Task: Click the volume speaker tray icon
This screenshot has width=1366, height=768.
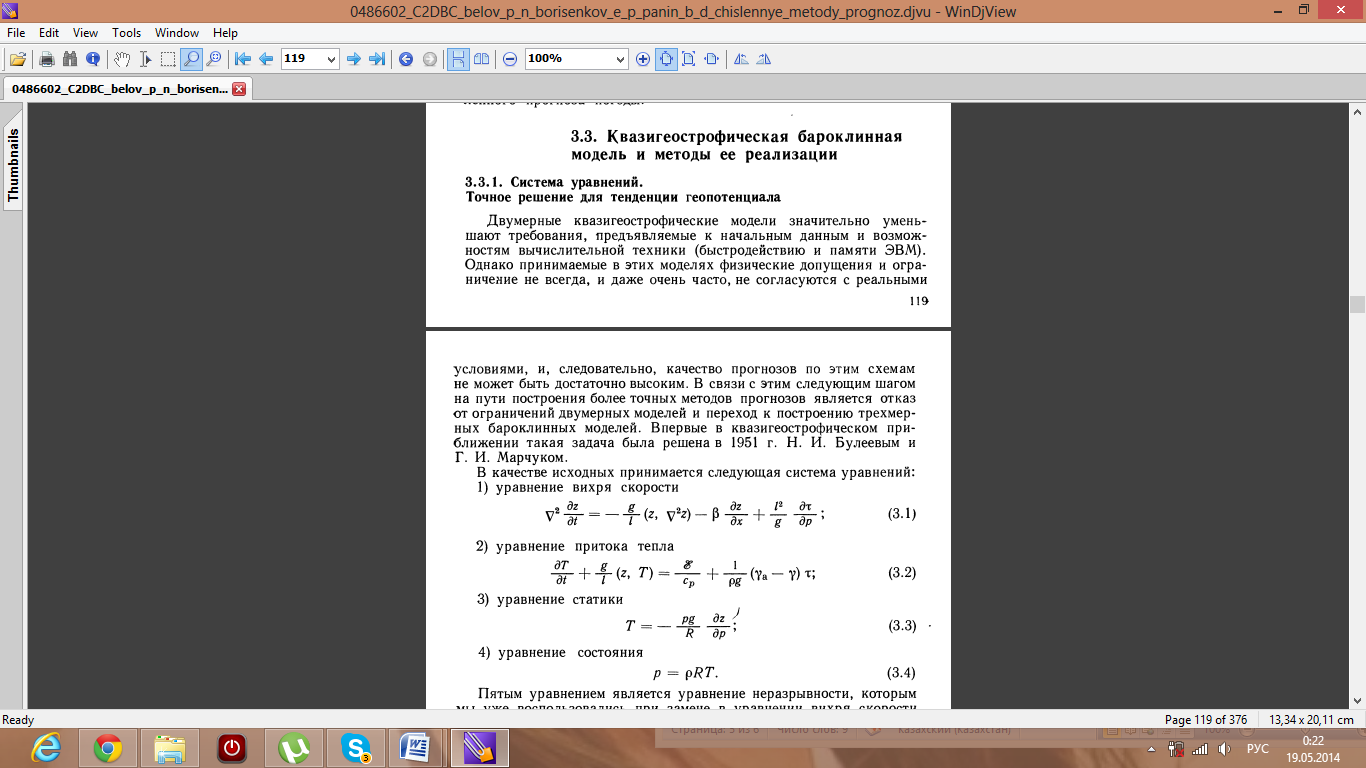Action: coord(1225,748)
